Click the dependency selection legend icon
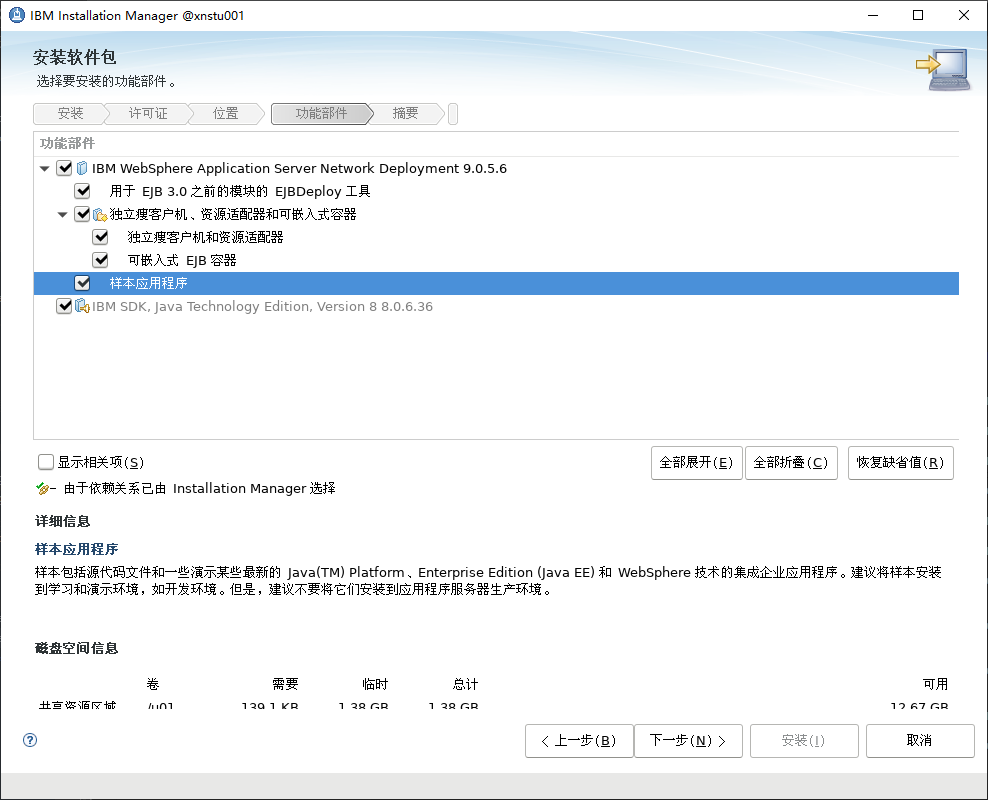The height and width of the screenshot is (800, 988). pyautogui.click(x=45, y=488)
